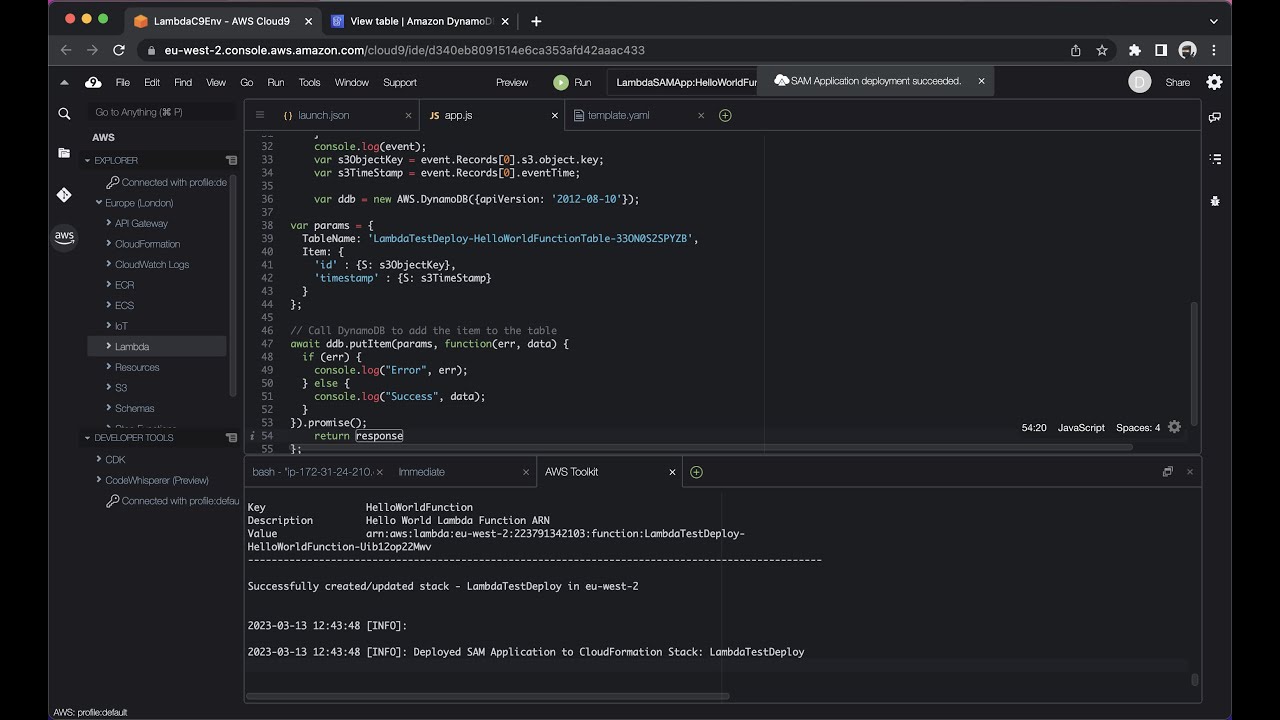This screenshot has height=720, width=1280.
Task: Open the Window menu
Action: (352, 83)
